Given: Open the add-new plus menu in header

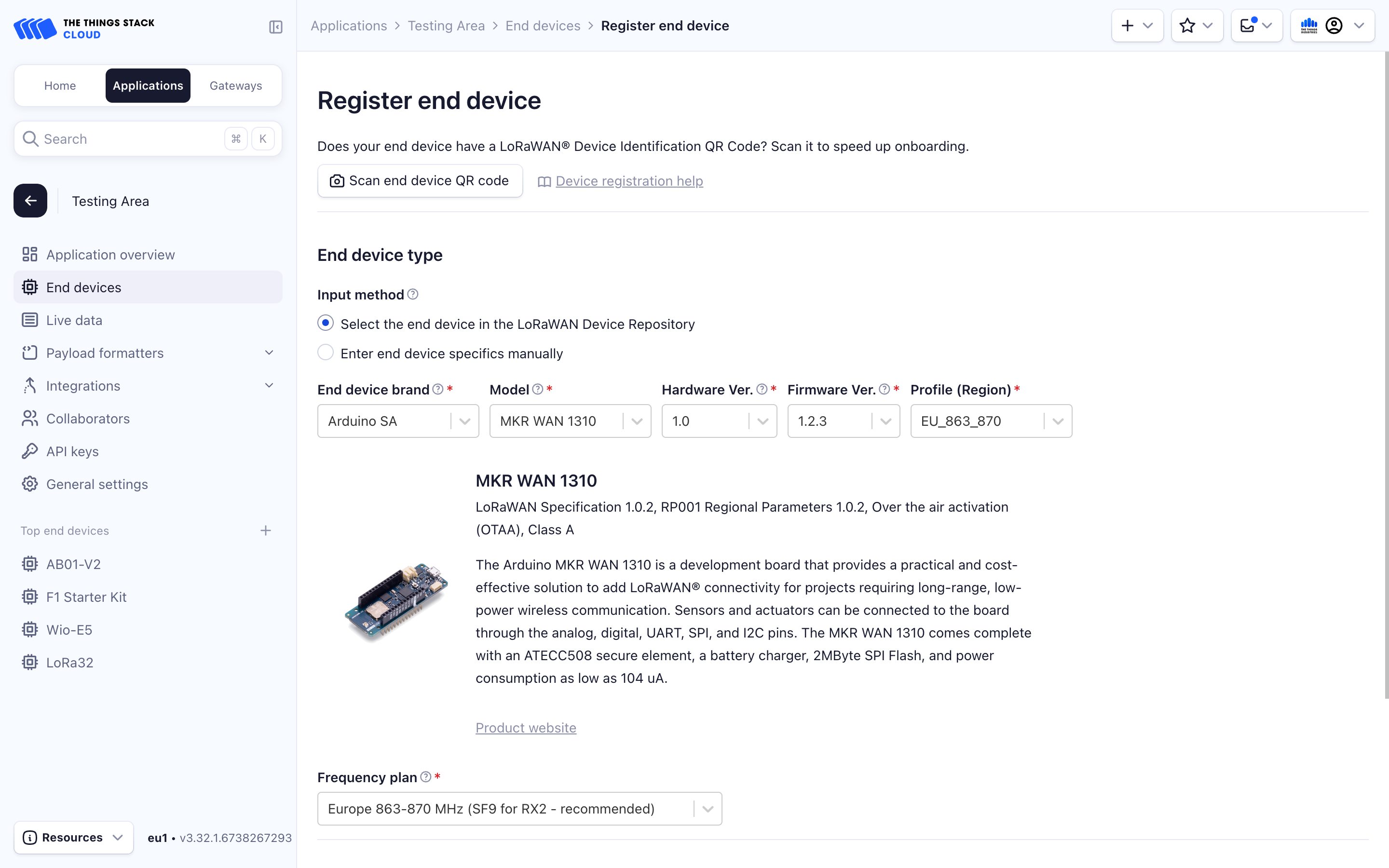Looking at the screenshot, I should click(x=1136, y=26).
